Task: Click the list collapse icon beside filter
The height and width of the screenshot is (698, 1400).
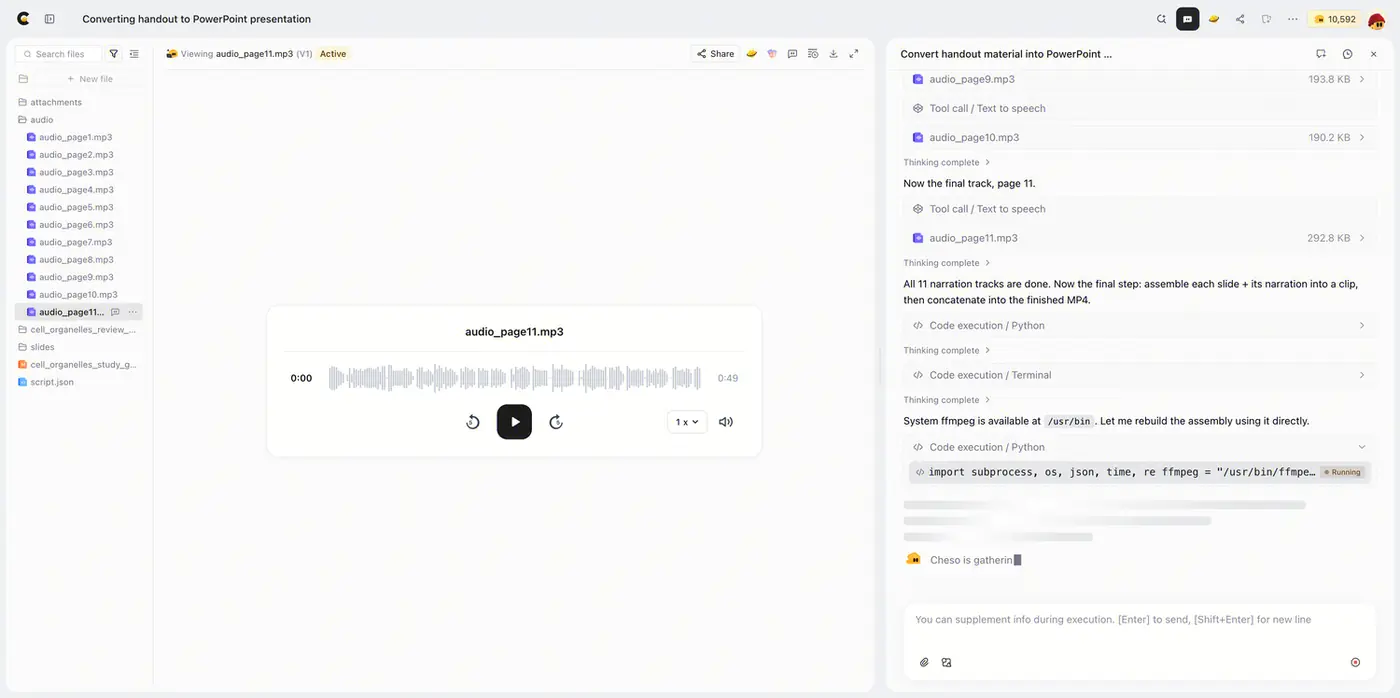Action: coord(134,54)
